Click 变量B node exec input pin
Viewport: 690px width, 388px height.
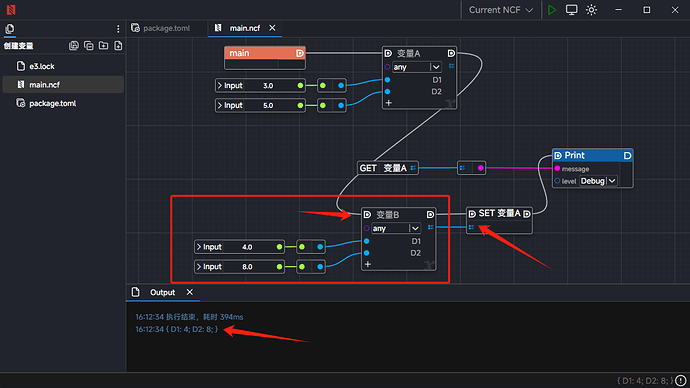(367, 215)
